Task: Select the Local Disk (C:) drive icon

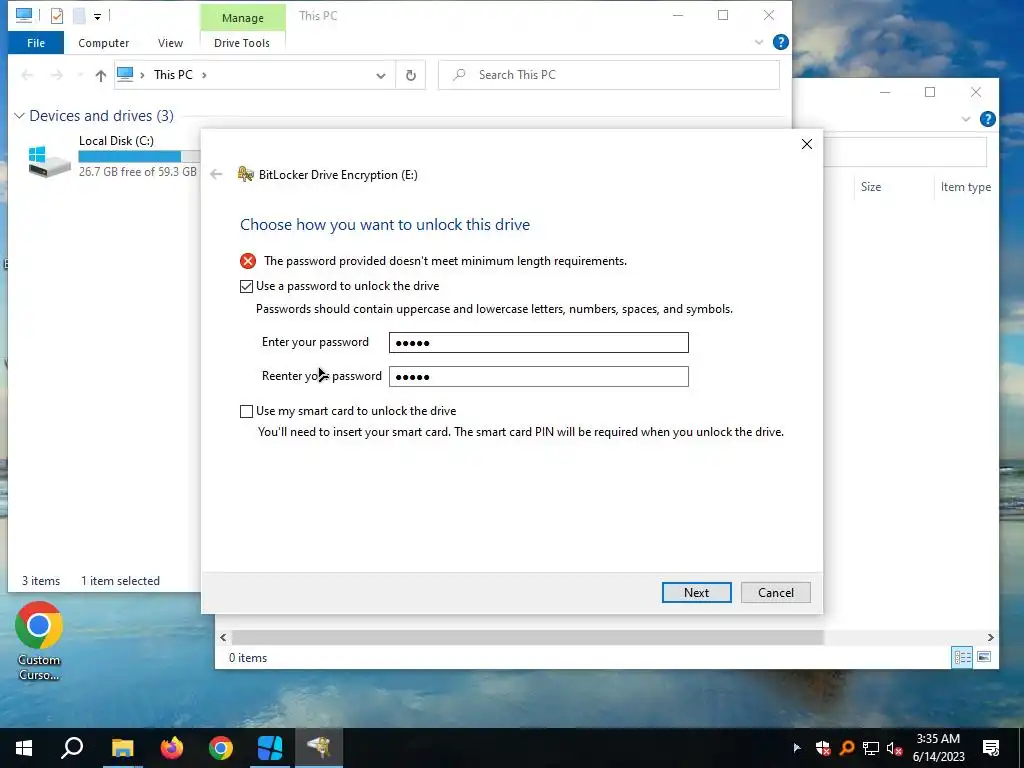Action: click(x=49, y=161)
